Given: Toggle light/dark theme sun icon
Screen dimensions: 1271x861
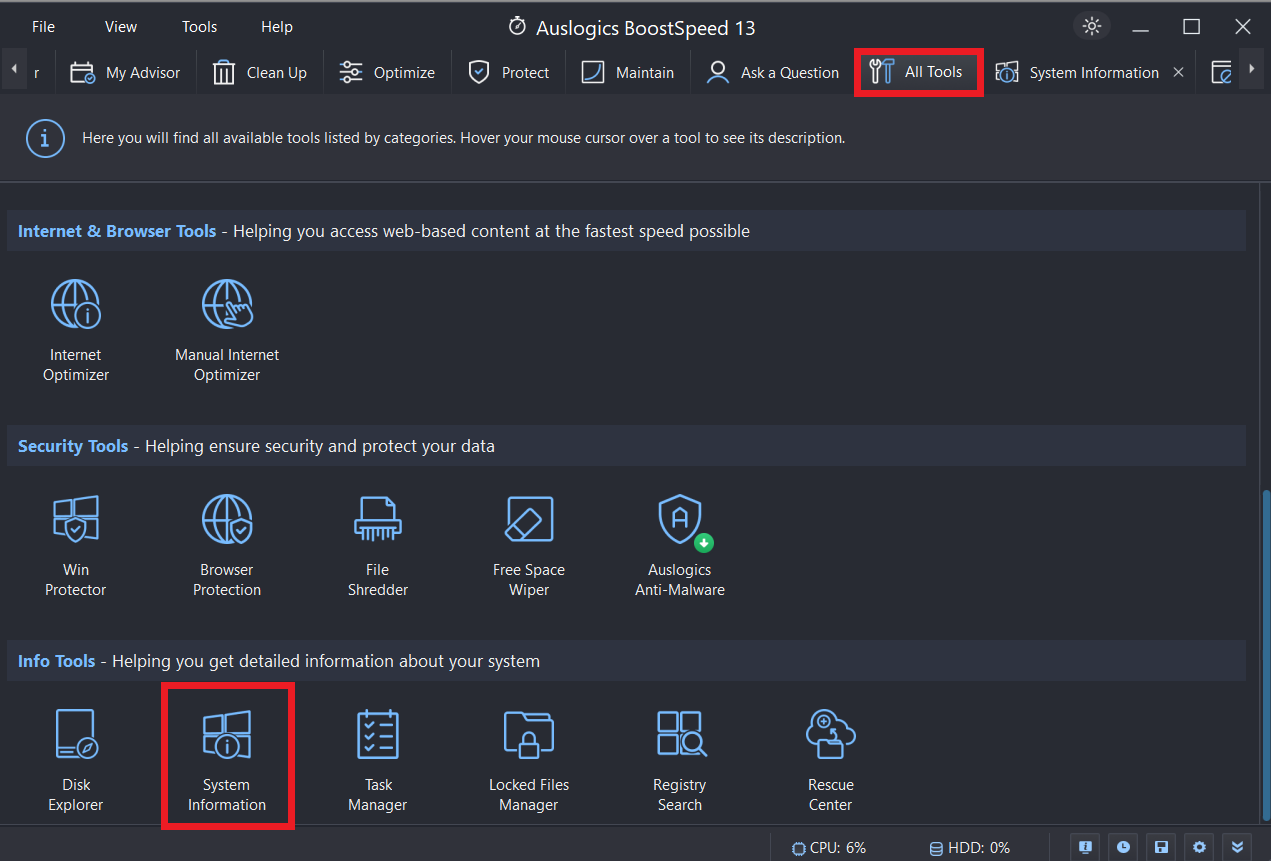Looking at the screenshot, I should [x=1092, y=26].
